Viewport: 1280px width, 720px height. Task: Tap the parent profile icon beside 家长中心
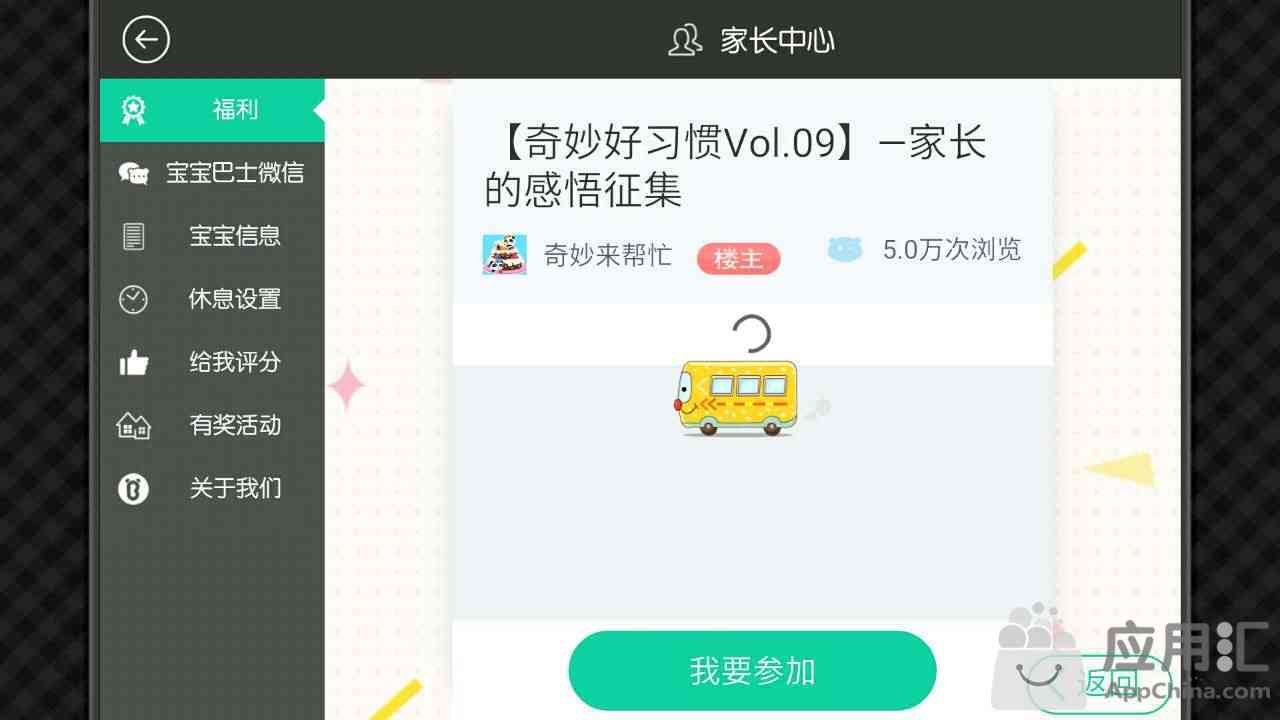click(x=685, y=40)
